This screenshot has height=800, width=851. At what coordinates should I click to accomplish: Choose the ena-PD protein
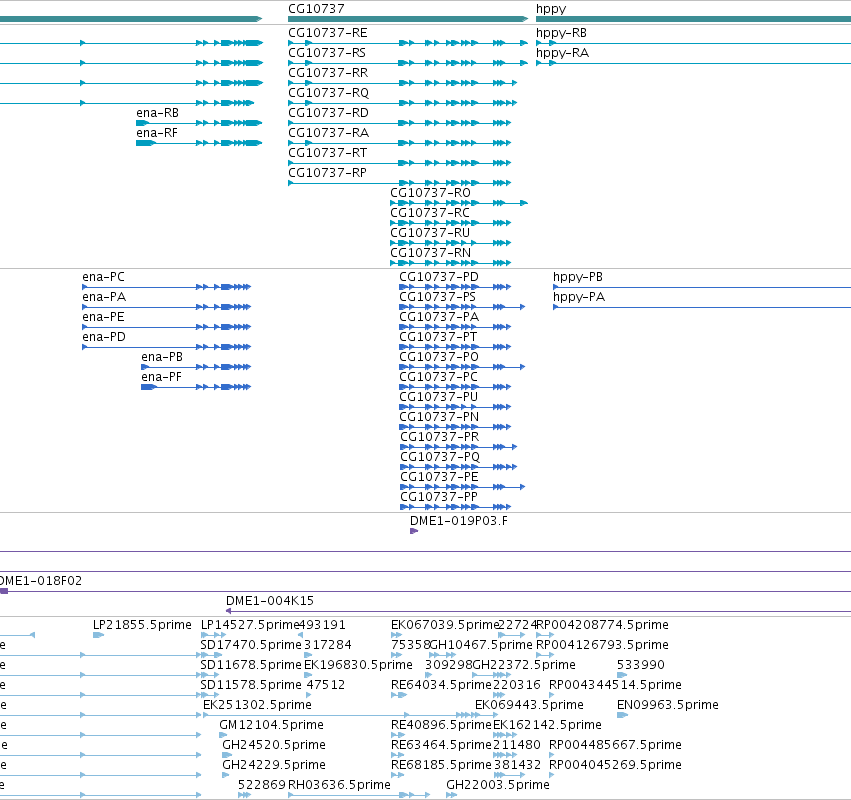coord(104,337)
